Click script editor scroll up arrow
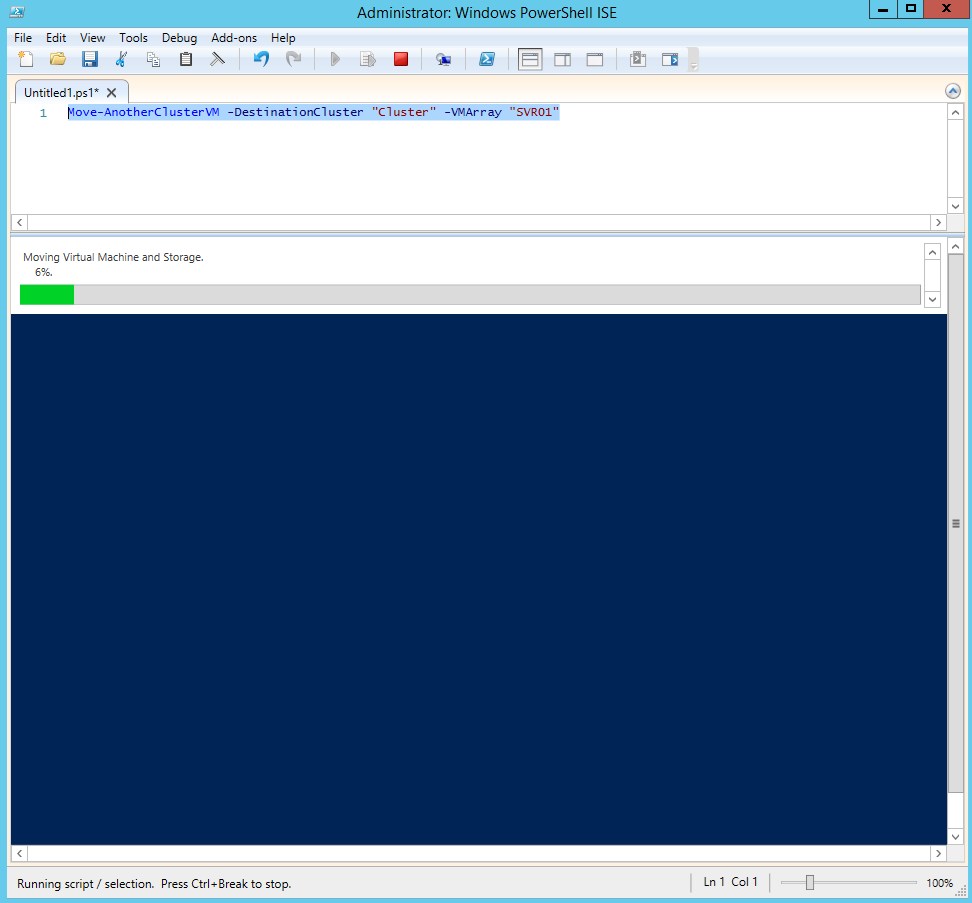The height and width of the screenshot is (903, 972). [x=955, y=113]
